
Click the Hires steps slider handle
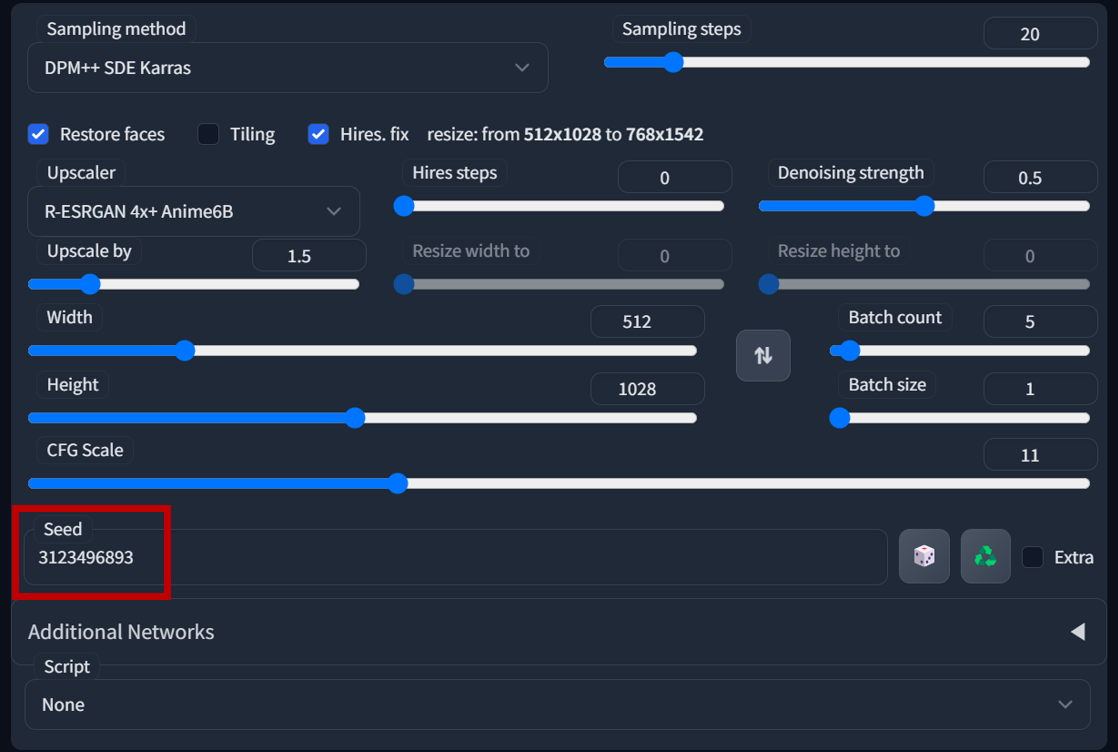point(404,206)
